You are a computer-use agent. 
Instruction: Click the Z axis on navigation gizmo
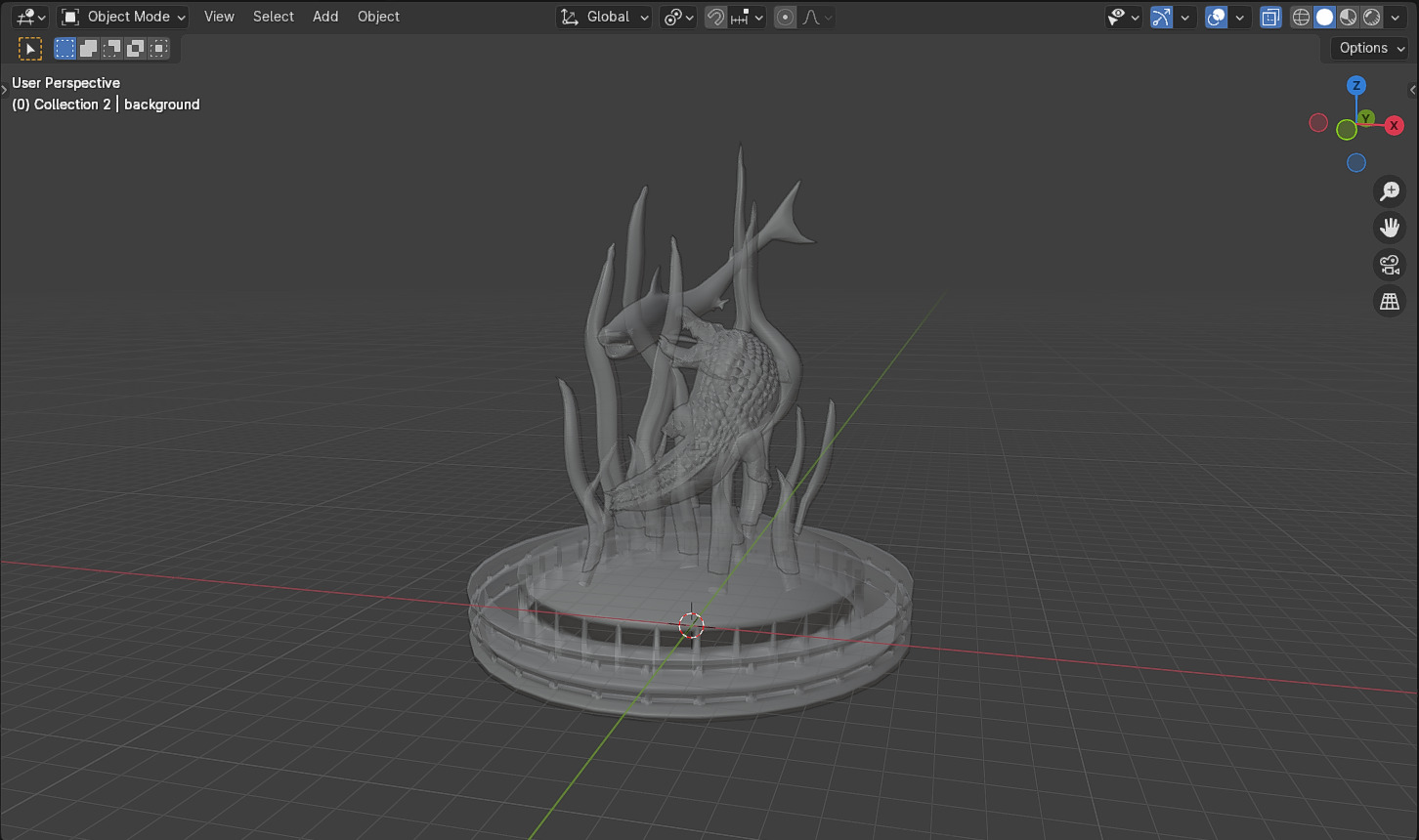tap(1355, 86)
